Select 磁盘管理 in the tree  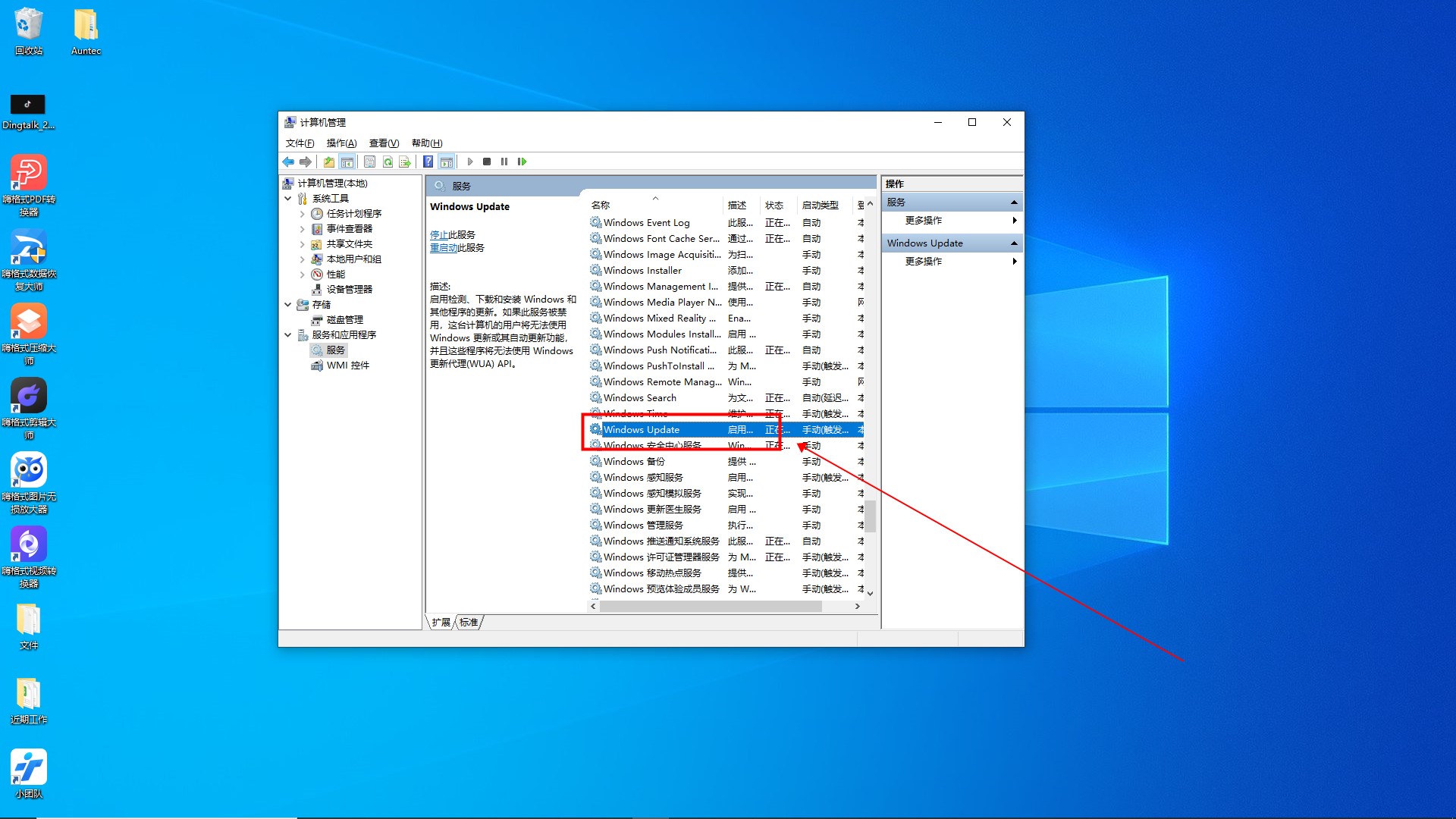(x=345, y=320)
